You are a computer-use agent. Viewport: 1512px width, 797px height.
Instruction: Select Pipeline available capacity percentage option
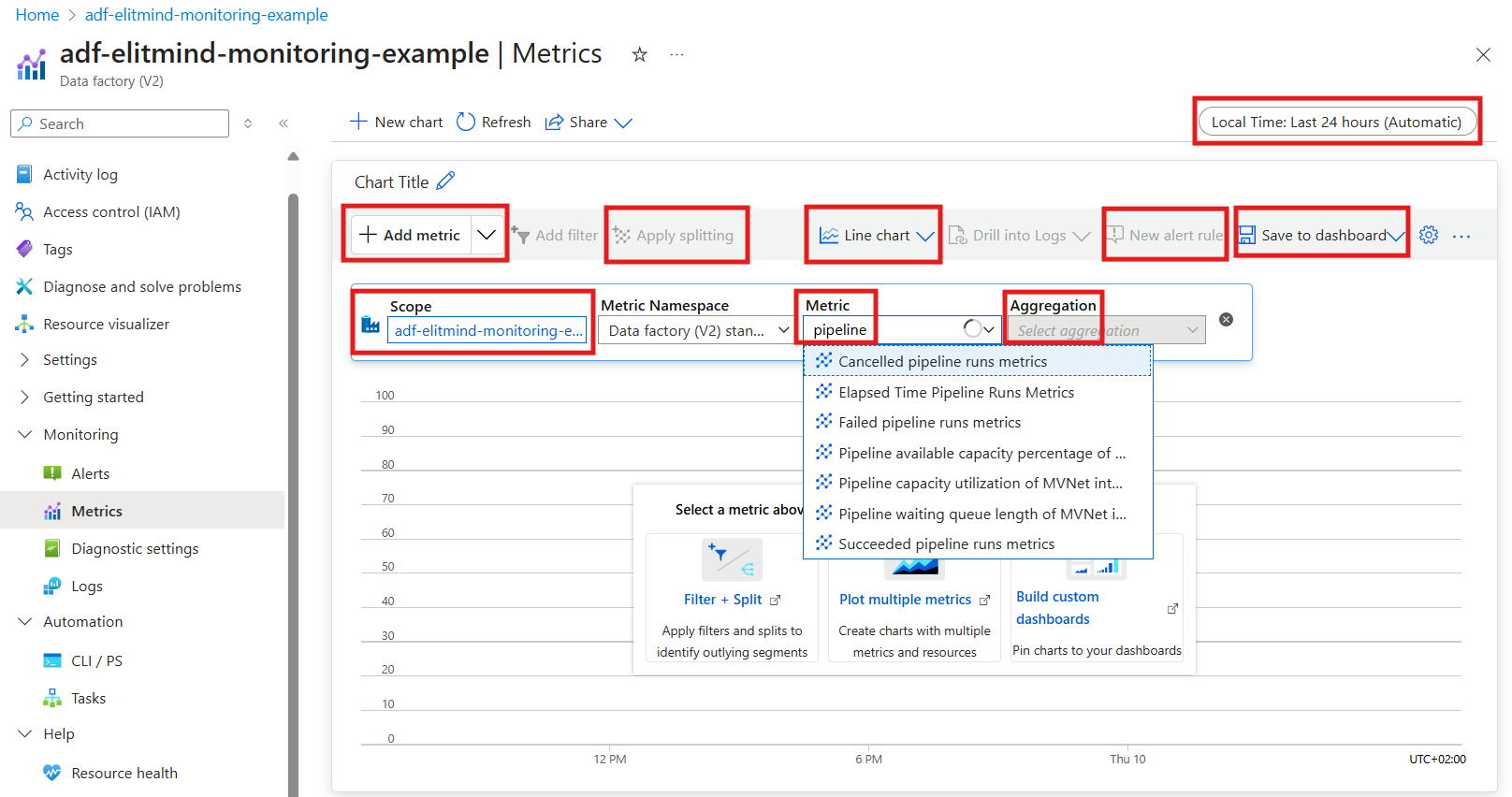[978, 453]
